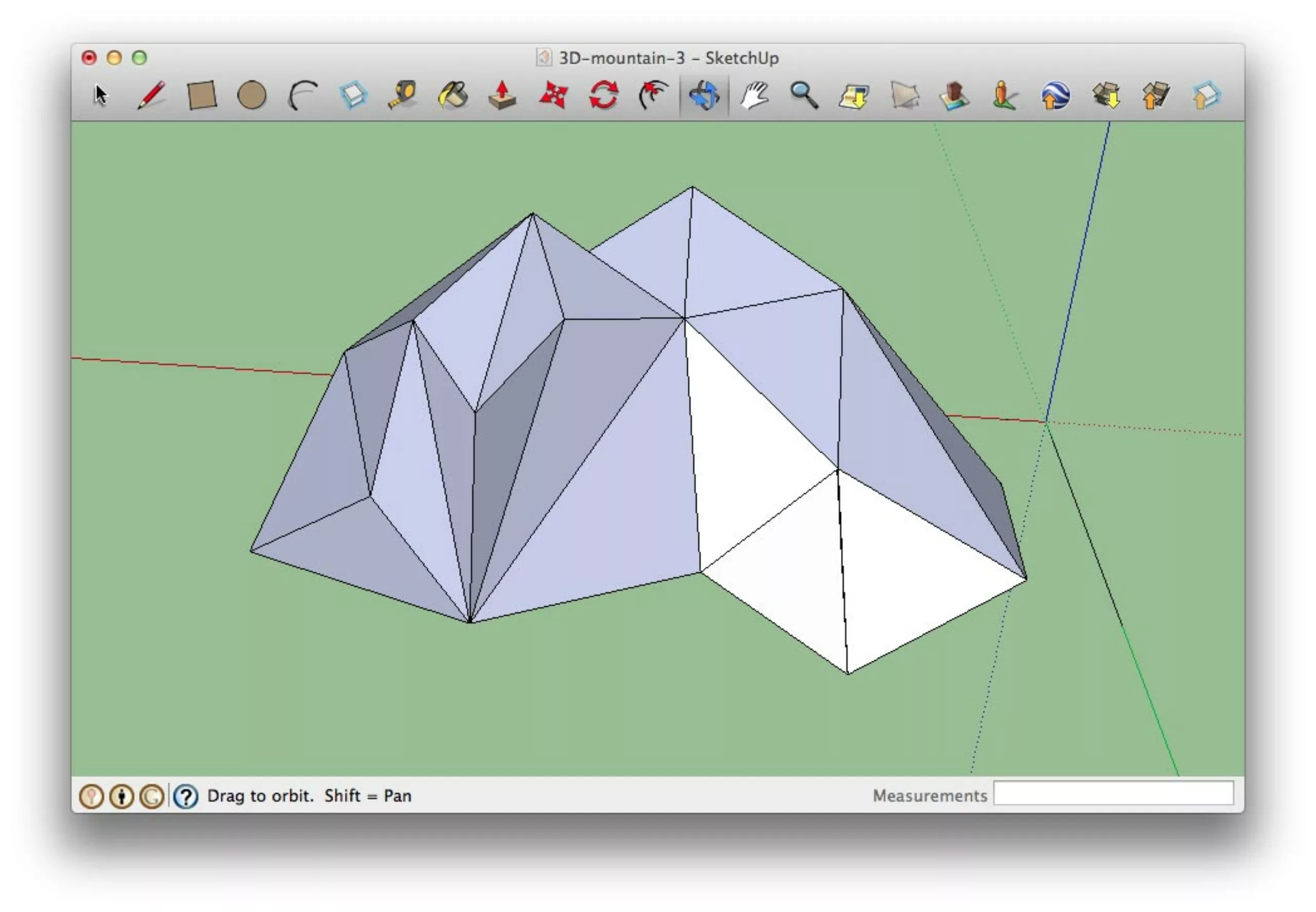Click the Offset tool icon

point(653,95)
